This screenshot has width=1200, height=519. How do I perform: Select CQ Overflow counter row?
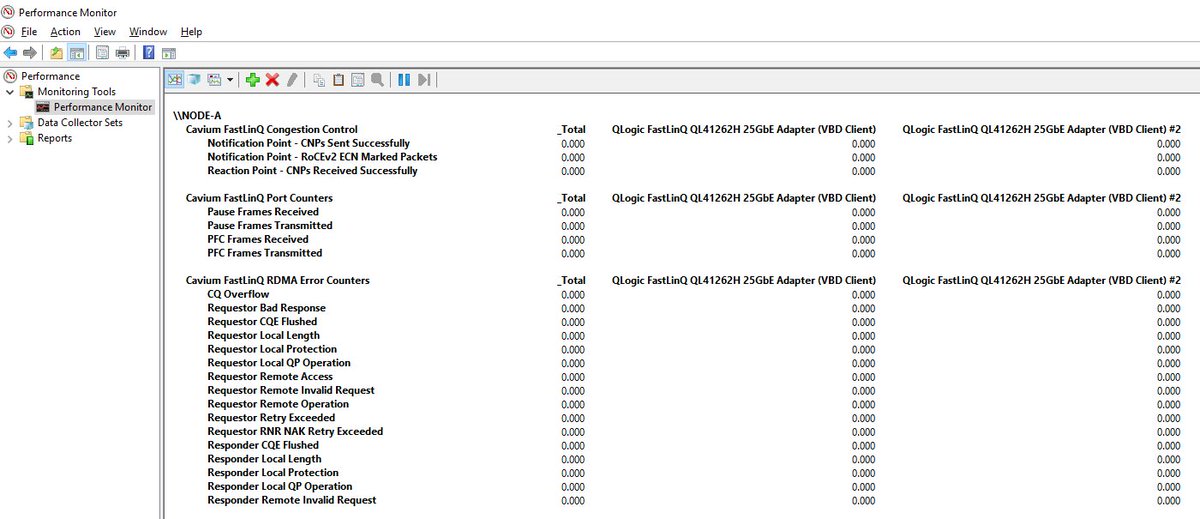pos(238,295)
